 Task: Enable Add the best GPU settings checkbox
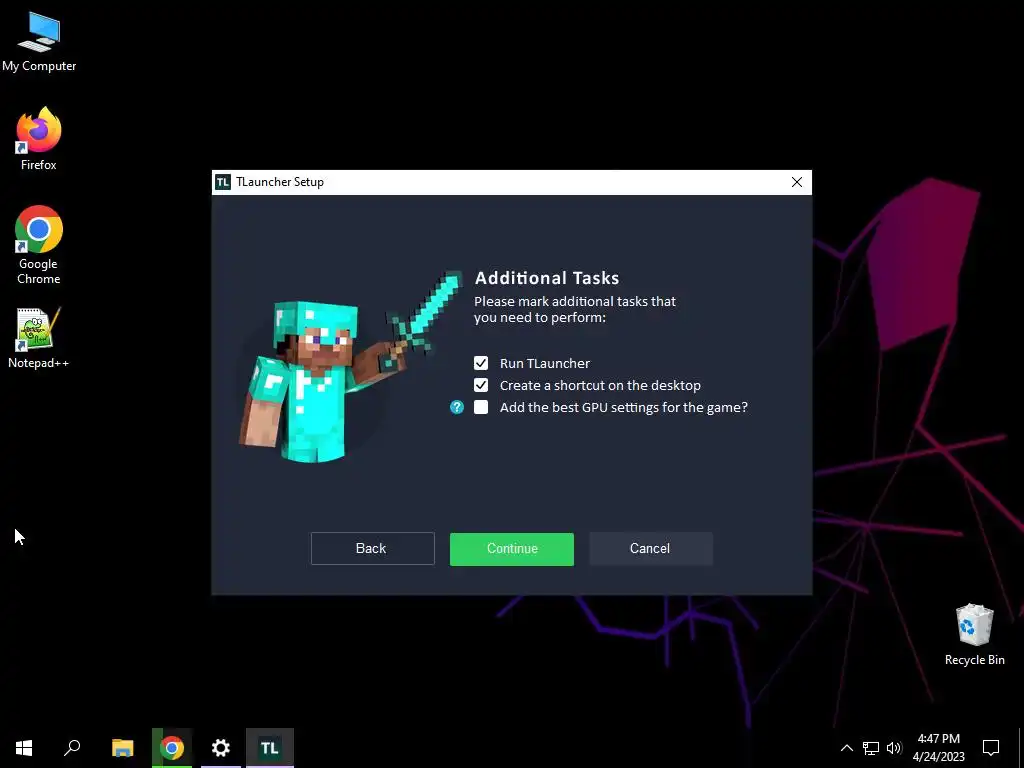click(x=481, y=408)
